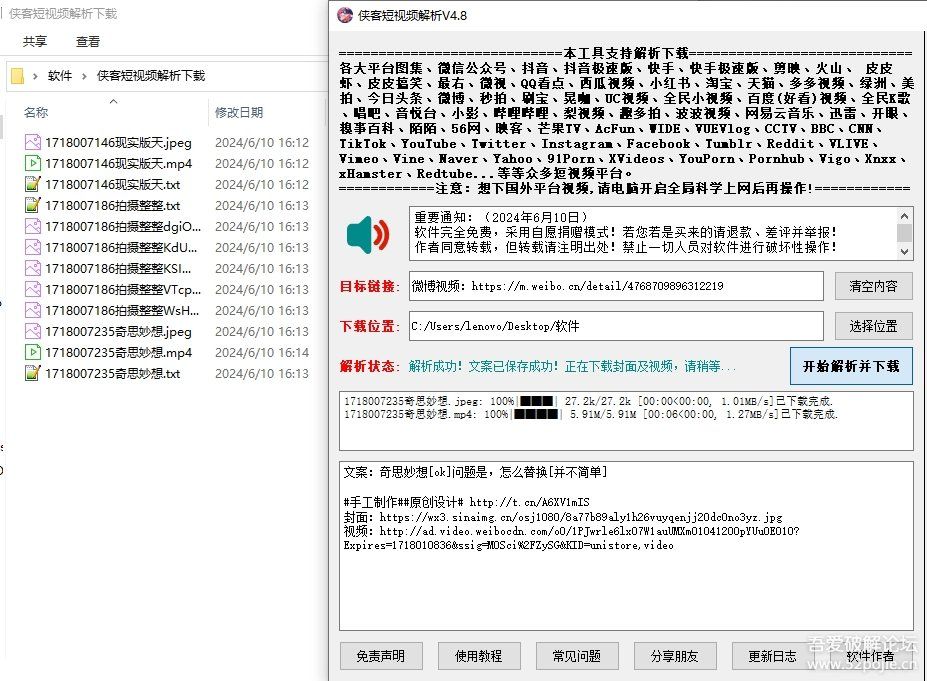Click the sort arrow above the 名称 column
The image size is (927, 681).
[x=113, y=100]
